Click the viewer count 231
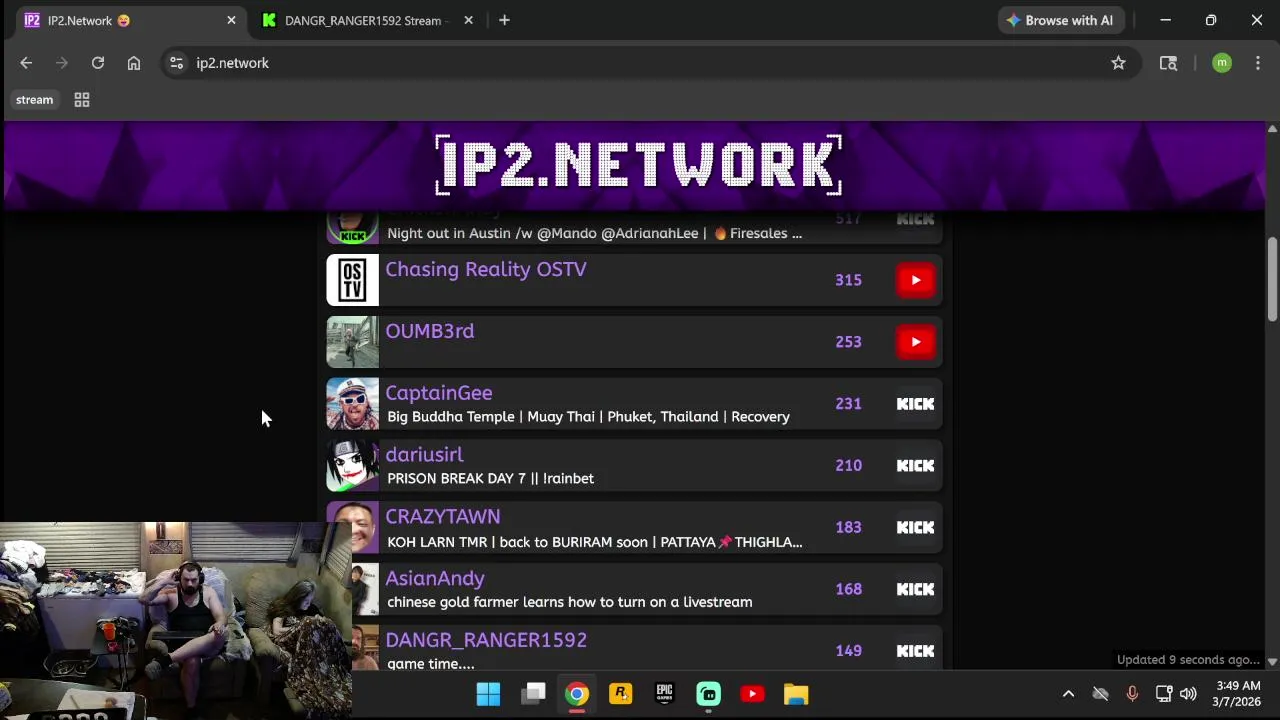This screenshot has width=1280, height=720. (x=848, y=404)
